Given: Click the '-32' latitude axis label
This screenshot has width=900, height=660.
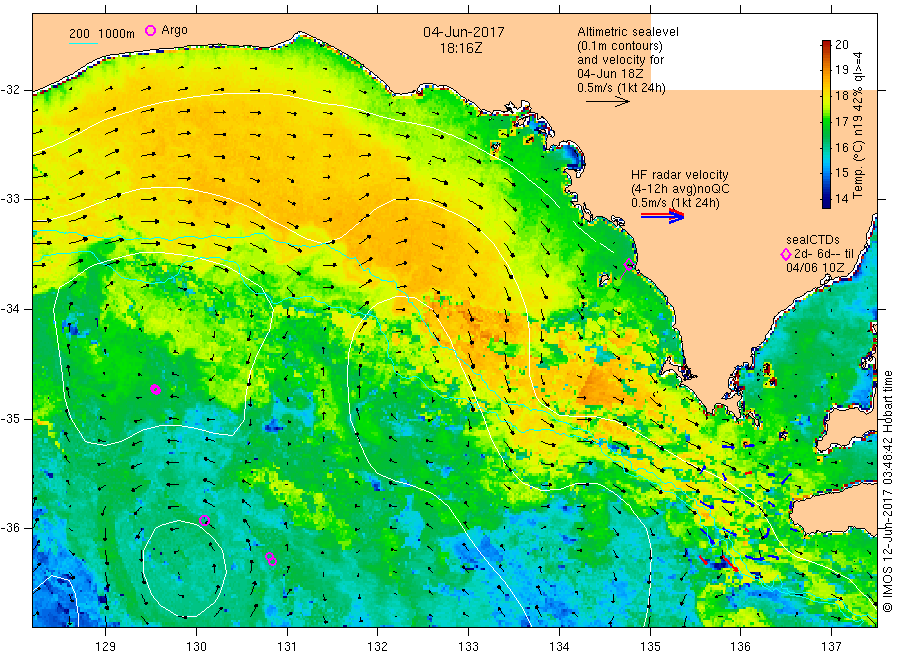Looking at the screenshot, I should 10,90.
